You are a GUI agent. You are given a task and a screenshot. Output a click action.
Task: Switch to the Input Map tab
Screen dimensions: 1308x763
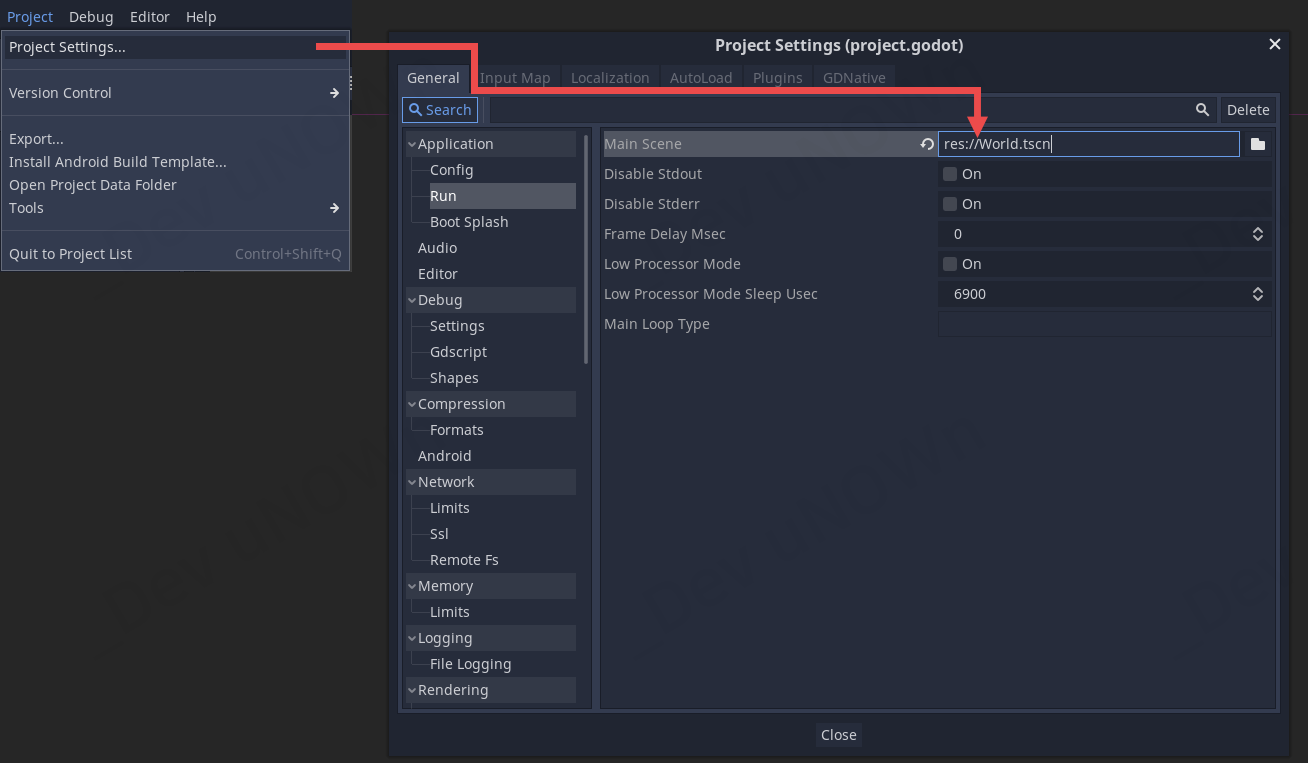tap(515, 78)
